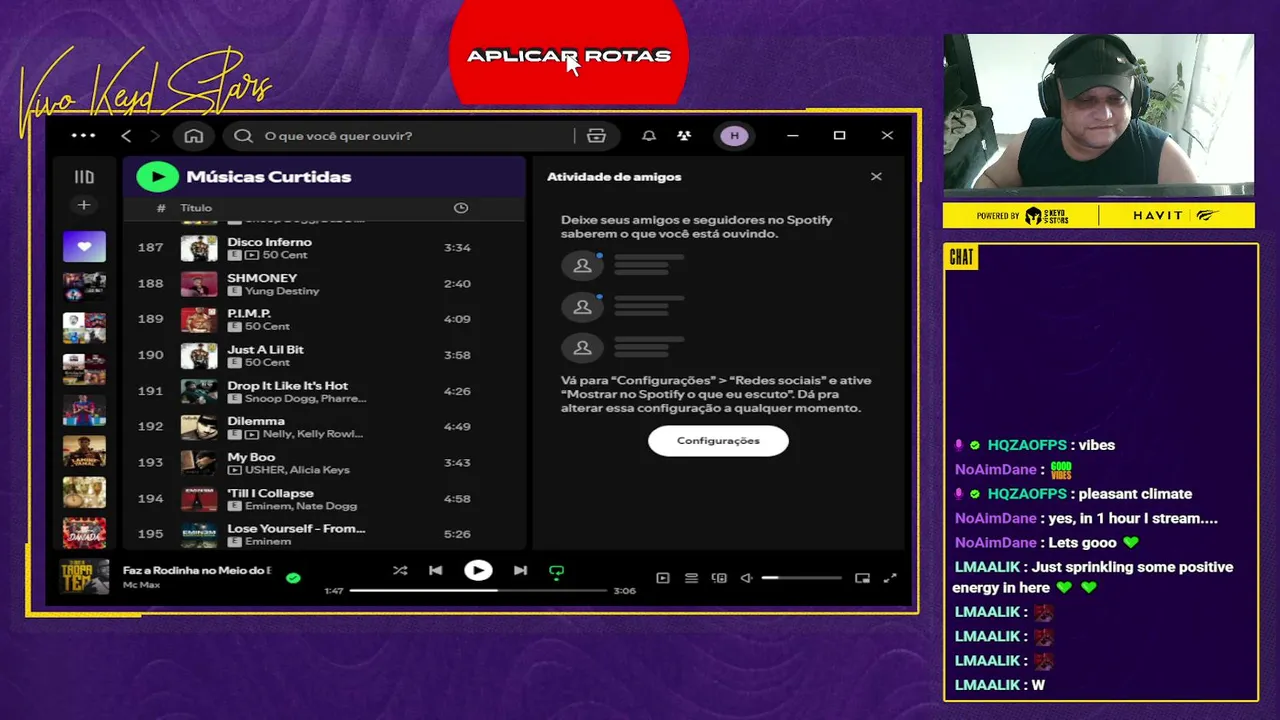Open the Now Playing view icon
Viewport: 1280px width, 720px height.
(662, 578)
